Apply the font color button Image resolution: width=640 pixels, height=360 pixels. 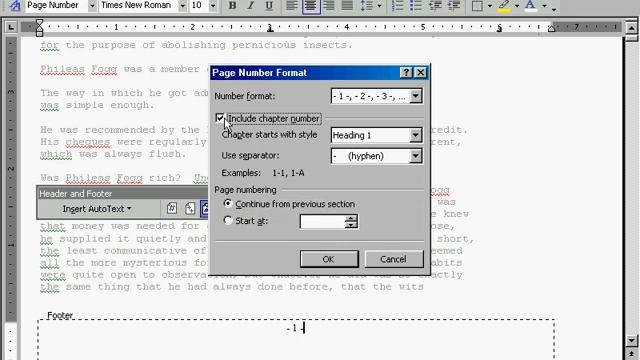(530, 6)
